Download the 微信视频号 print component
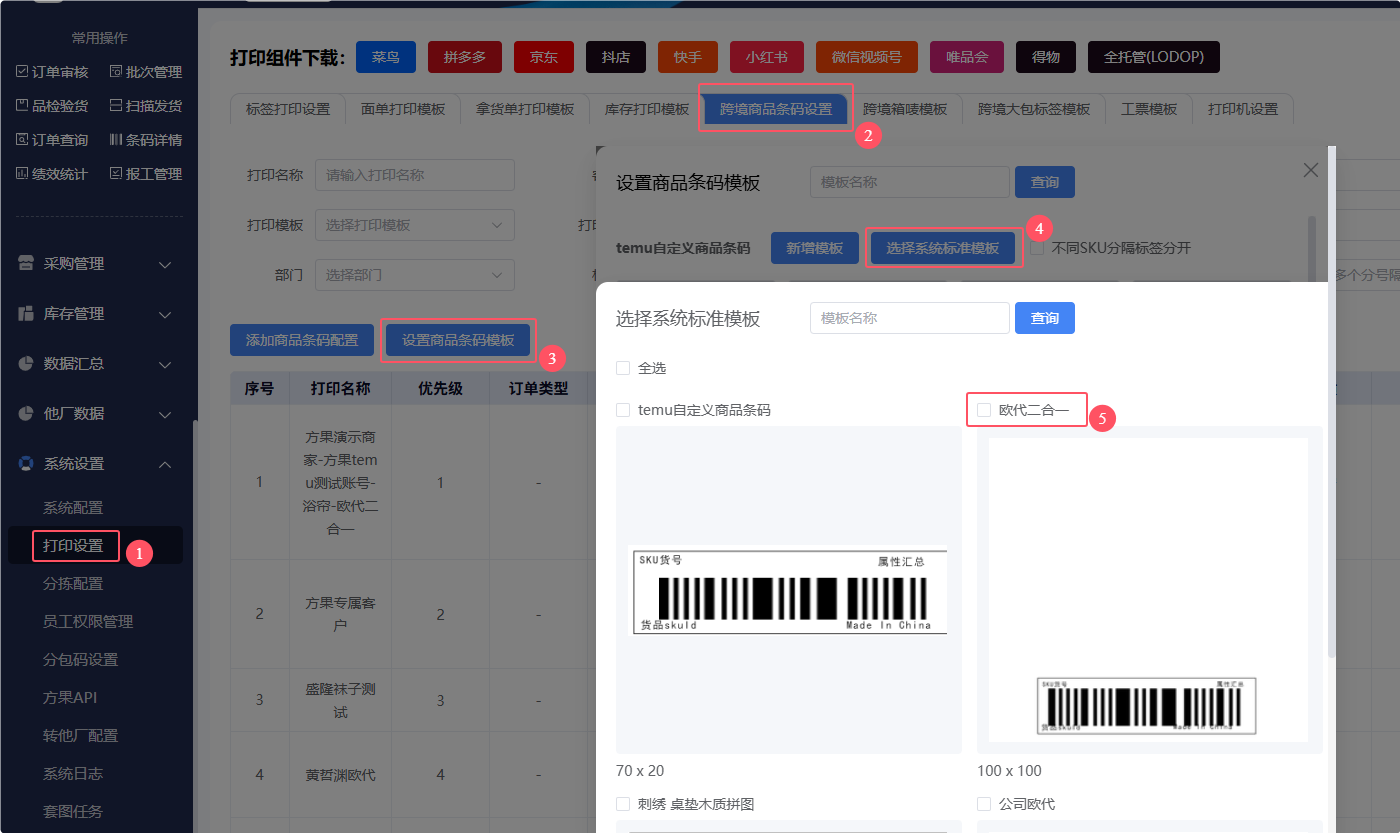The height and width of the screenshot is (833, 1400). [867, 57]
